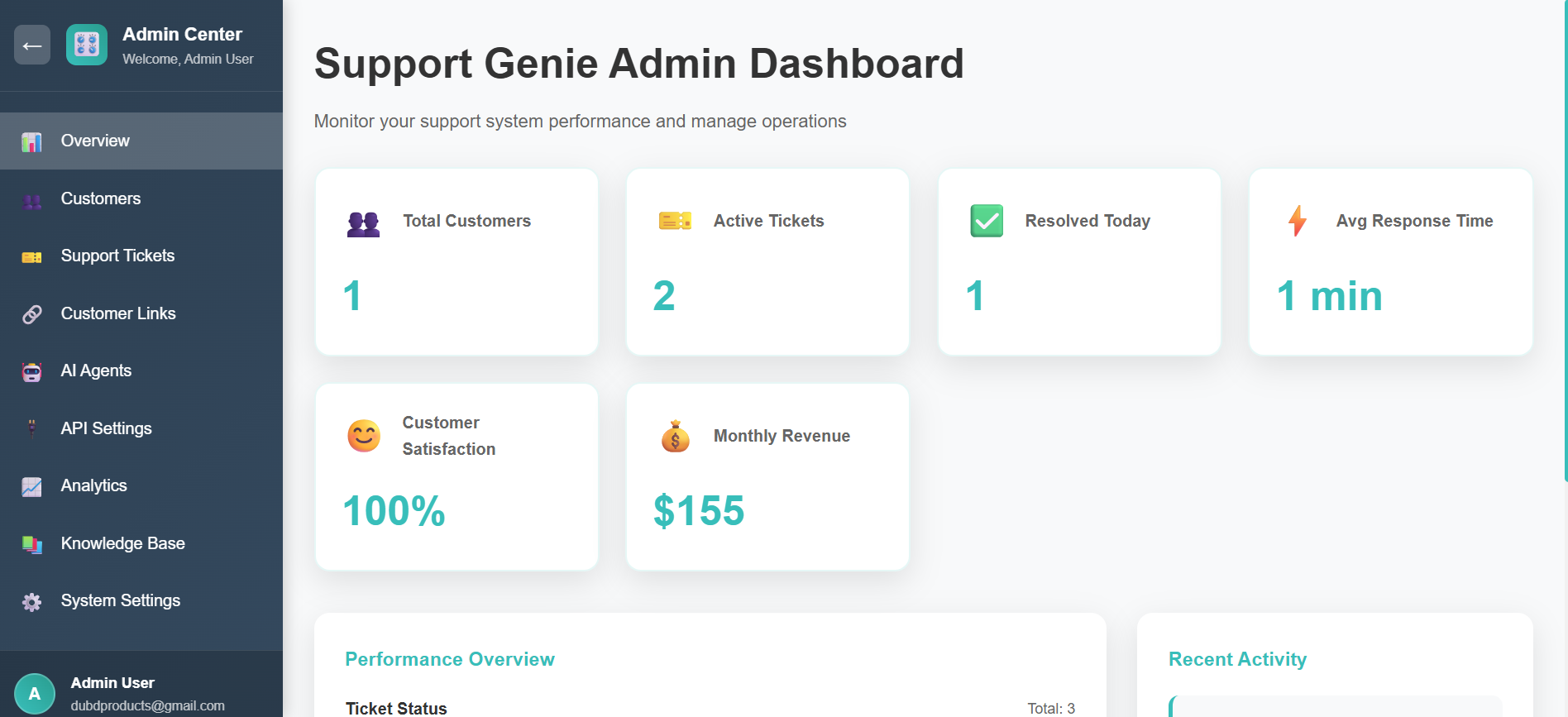Click the Total Customers people icon
Image resolution: width=1568 pixels, height=717 pixels.
[x=363, y=223]
